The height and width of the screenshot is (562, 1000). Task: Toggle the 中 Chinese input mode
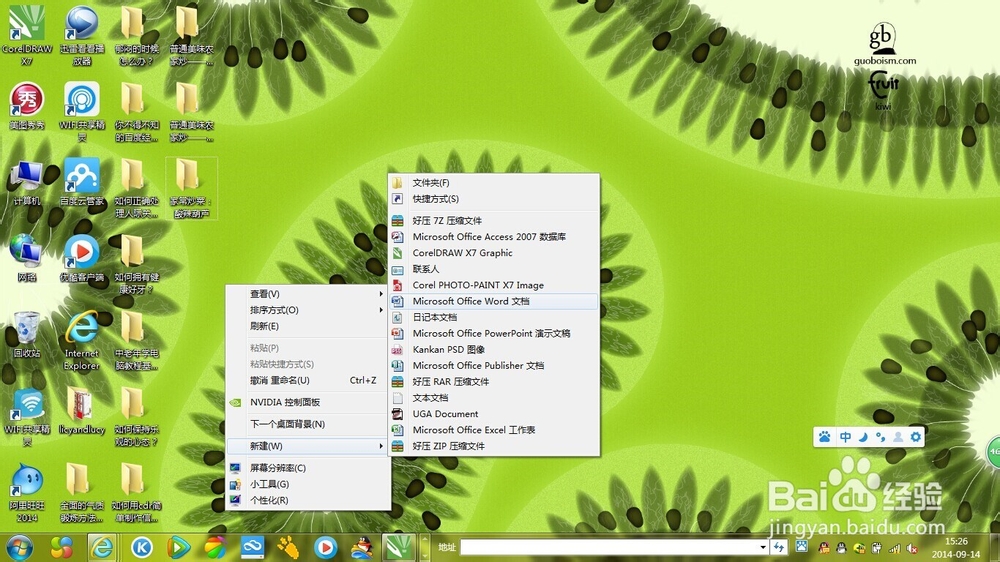coord(845,437)
